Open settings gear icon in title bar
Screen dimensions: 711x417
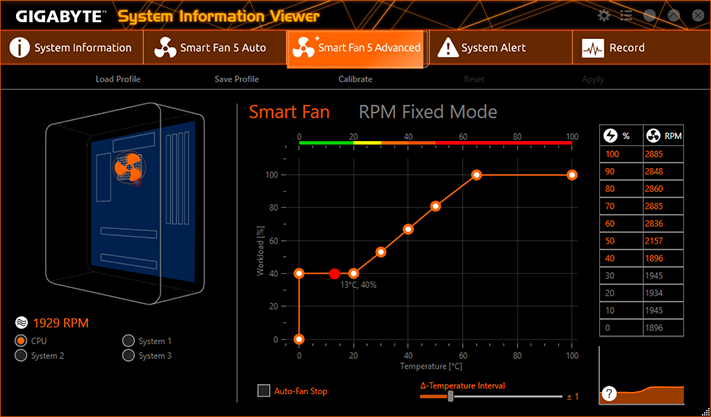[604, 16]
